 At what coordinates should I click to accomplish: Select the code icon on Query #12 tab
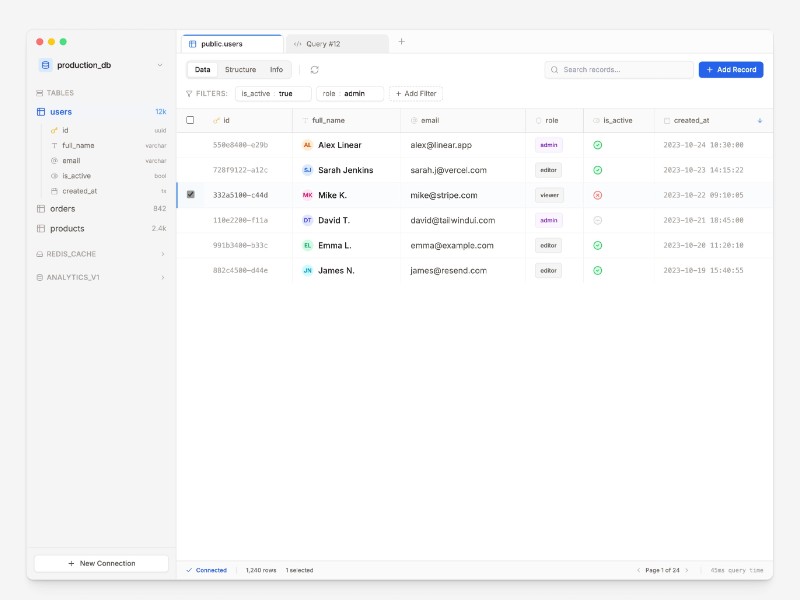pyautogui.click(x=296, y=43)
